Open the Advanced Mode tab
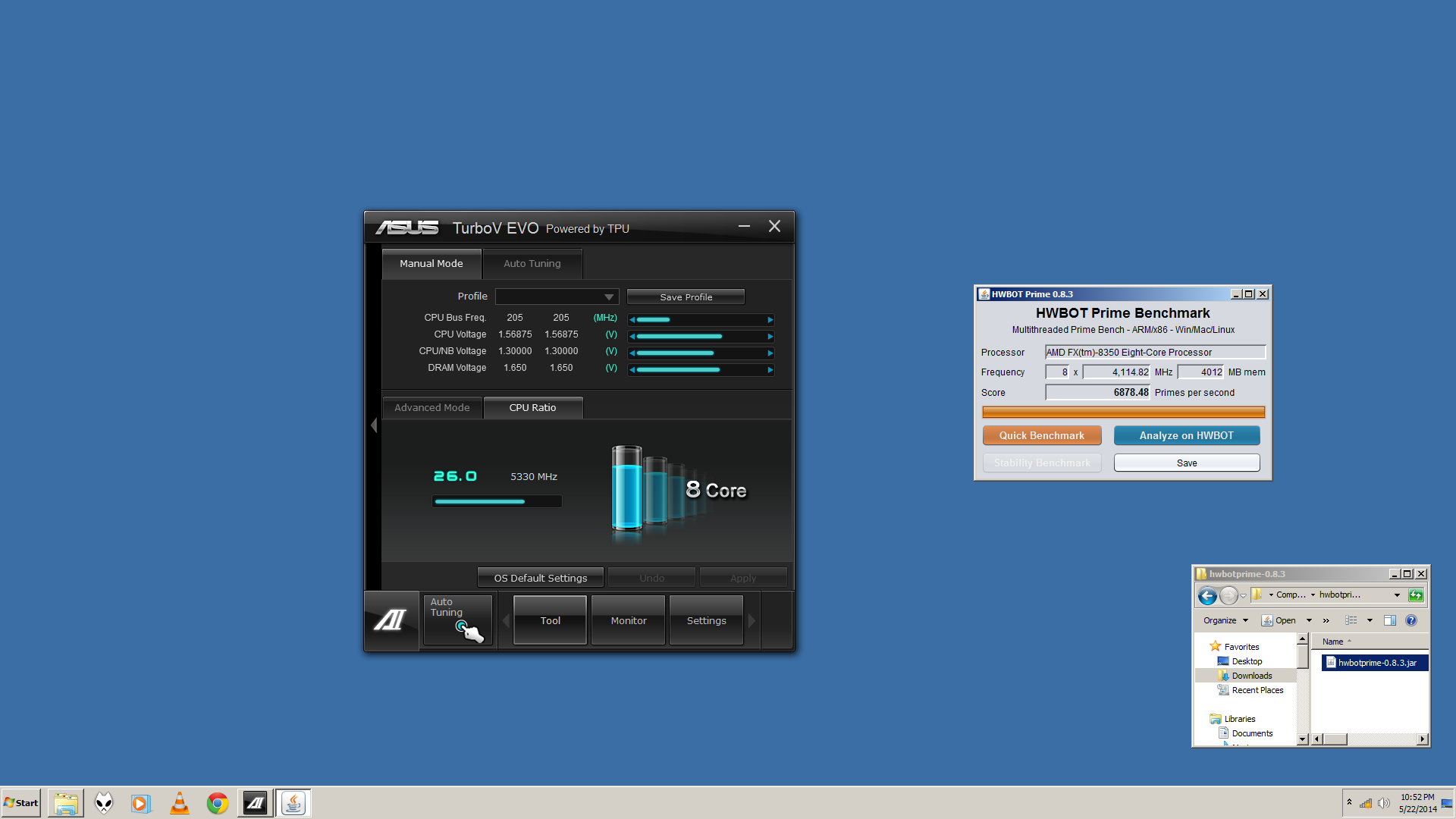Screen dimensions: 1456x819 [432, 408]
